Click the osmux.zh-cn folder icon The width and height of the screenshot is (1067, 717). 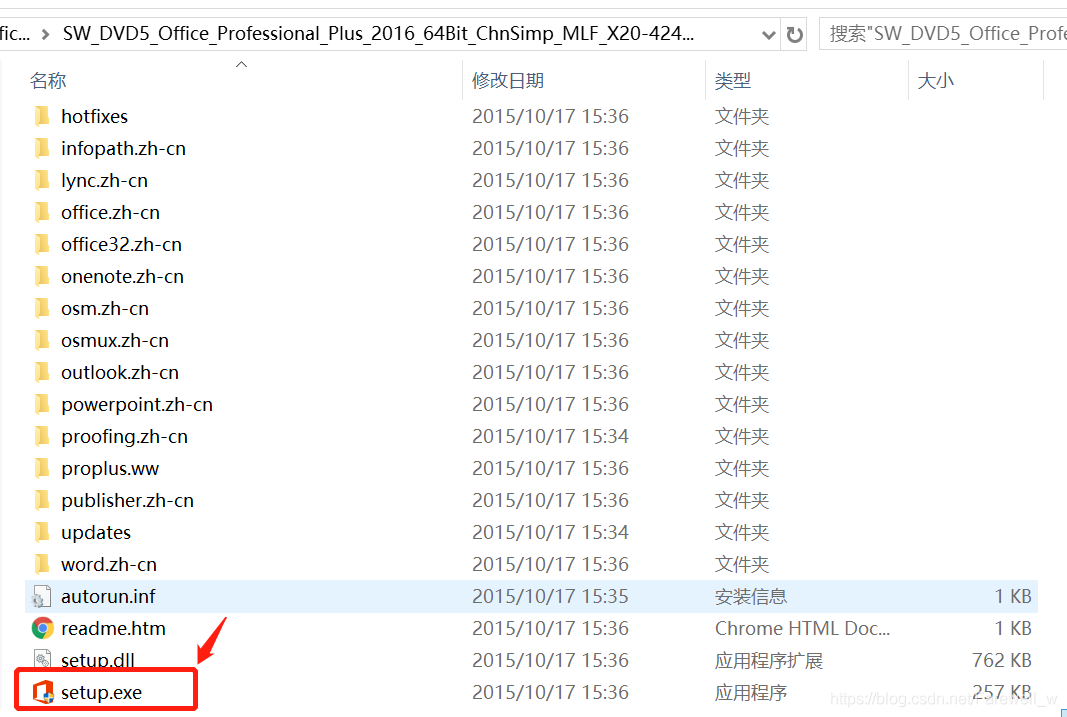pyautogui.click(x=42, y=340)
